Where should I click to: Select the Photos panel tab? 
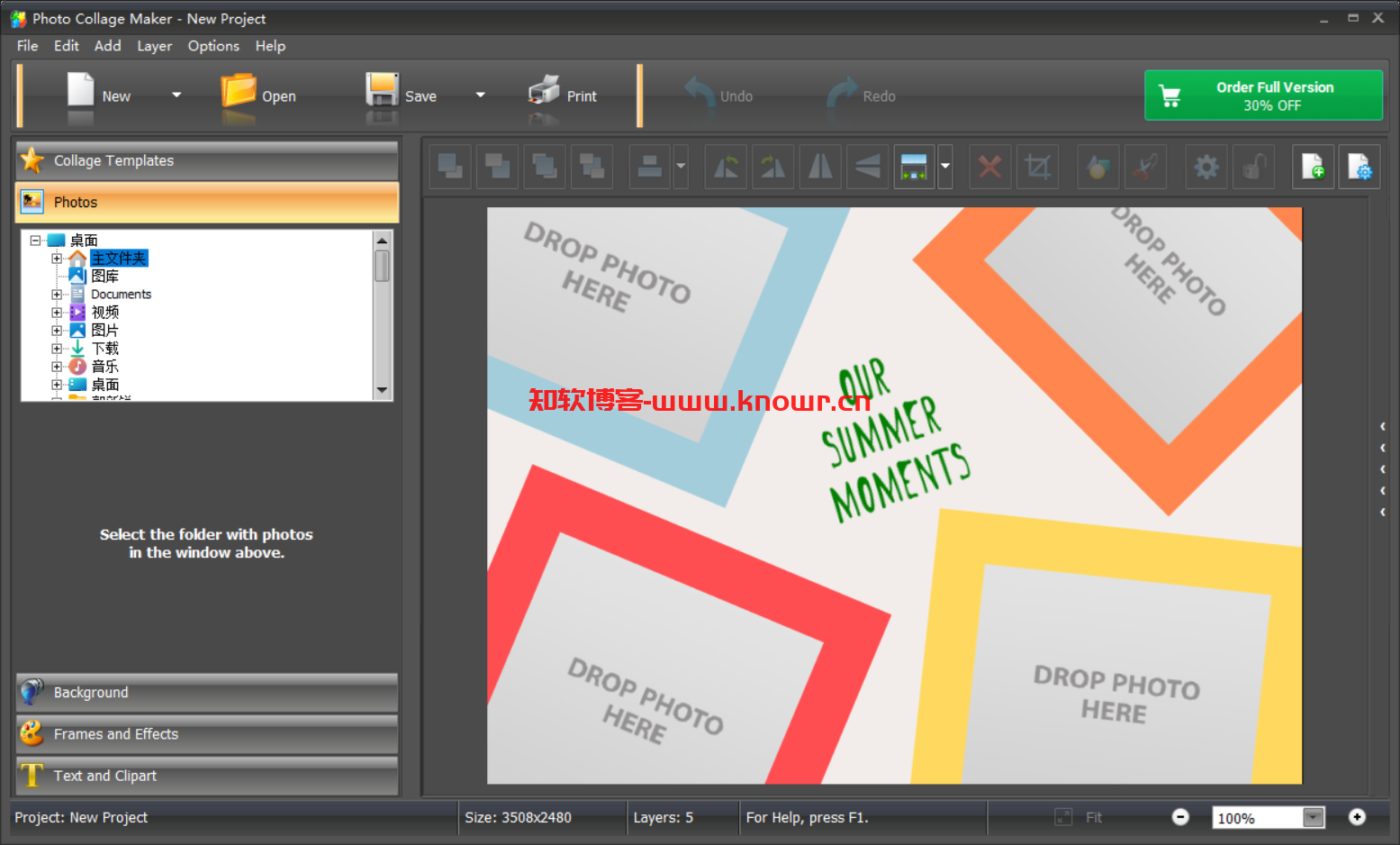tap(207, 203)
